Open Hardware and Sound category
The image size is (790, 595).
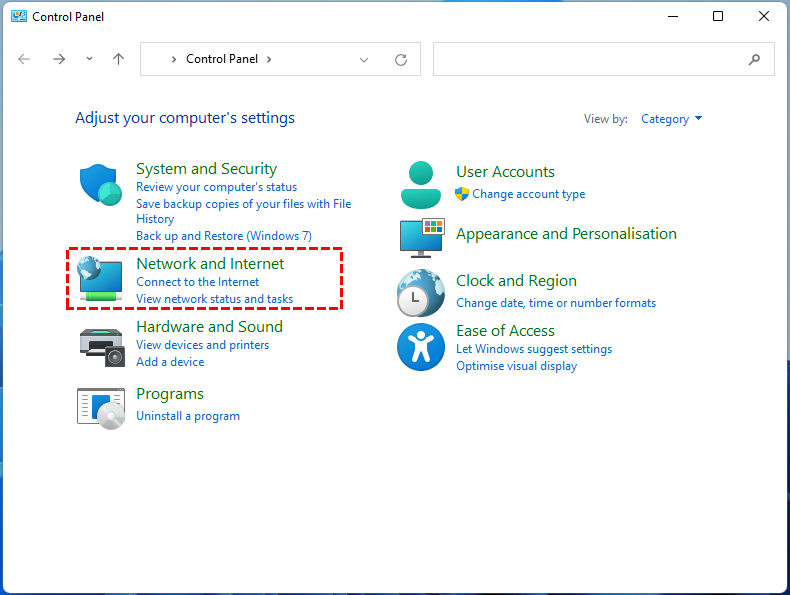tap(210, 326)
